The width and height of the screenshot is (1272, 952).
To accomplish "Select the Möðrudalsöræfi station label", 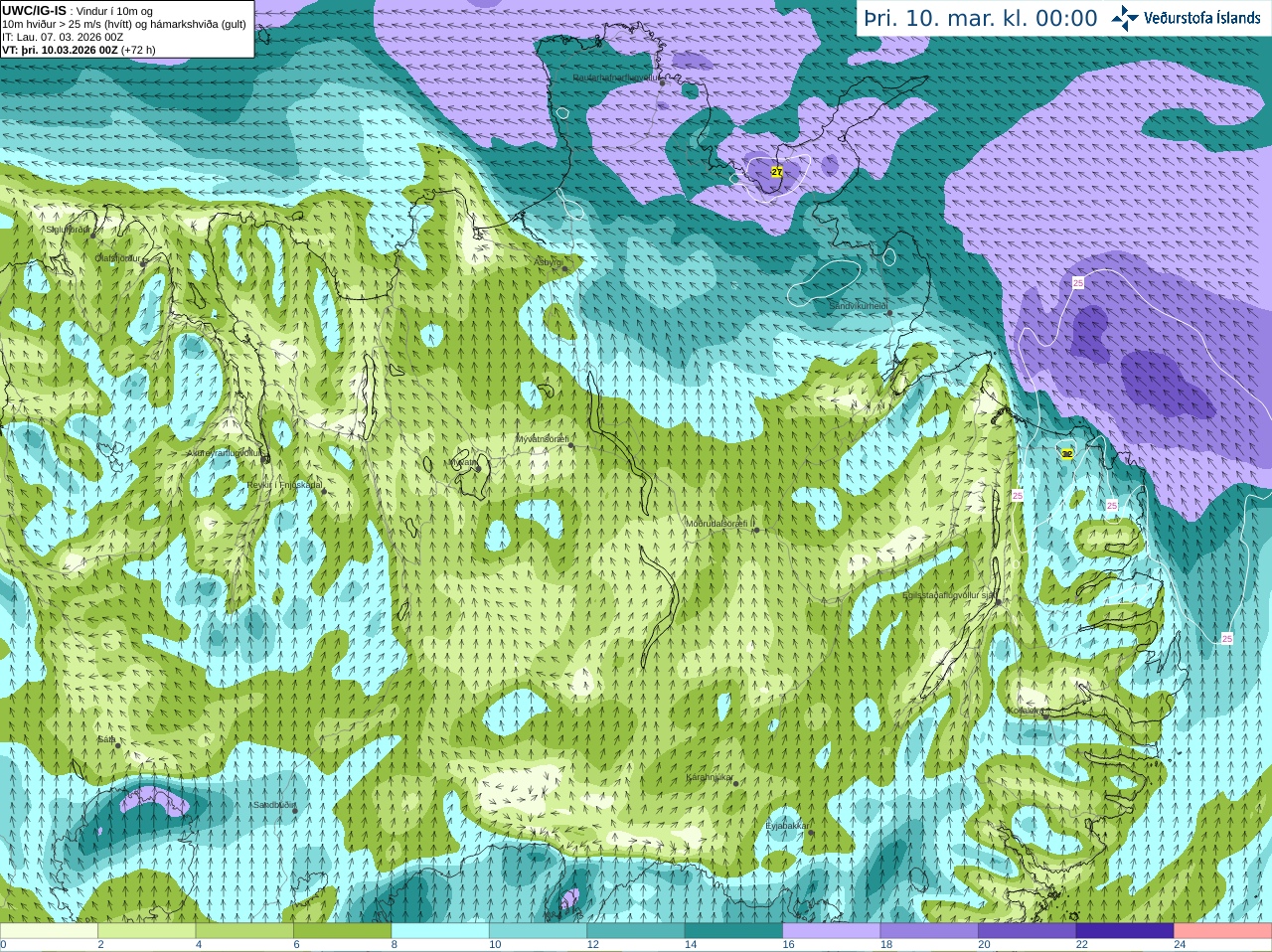I will [720, 524].
